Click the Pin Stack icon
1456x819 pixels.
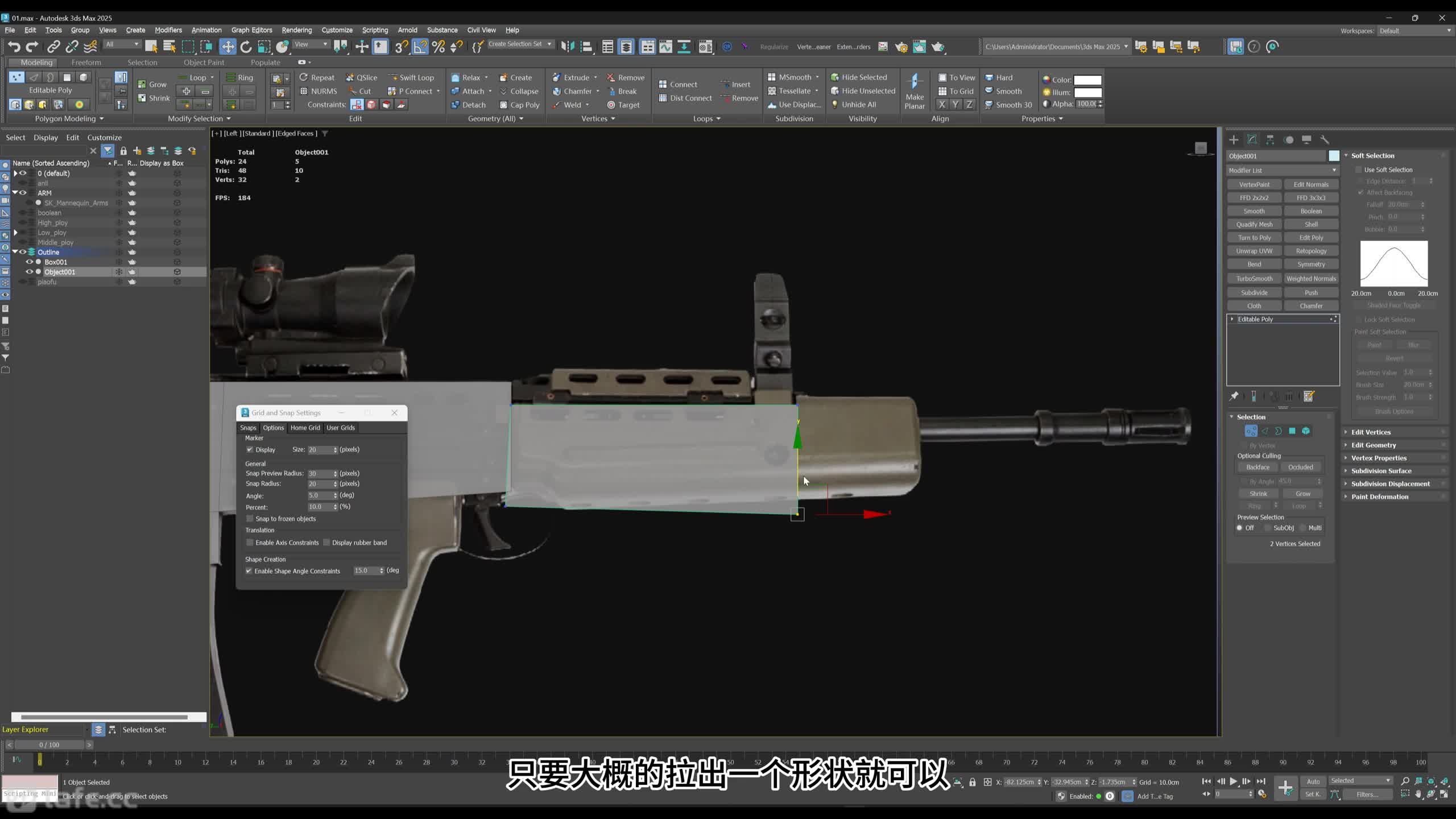[x=1234, y=396]
